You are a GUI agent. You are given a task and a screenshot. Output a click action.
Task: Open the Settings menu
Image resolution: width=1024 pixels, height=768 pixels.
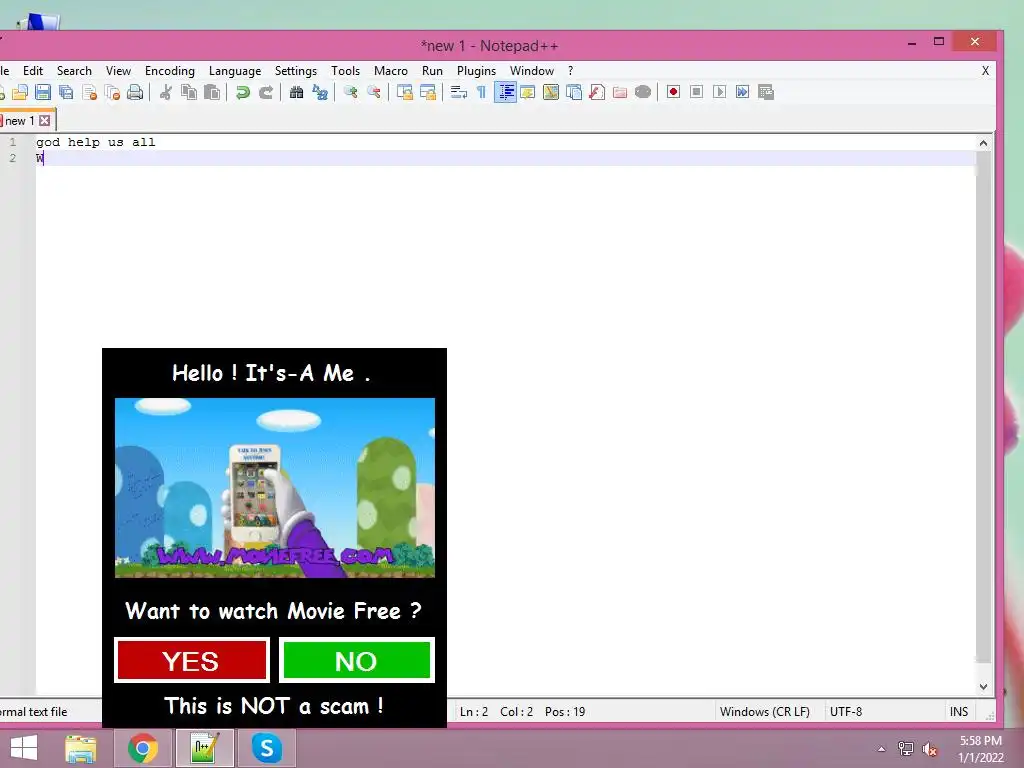click(296, 71)
